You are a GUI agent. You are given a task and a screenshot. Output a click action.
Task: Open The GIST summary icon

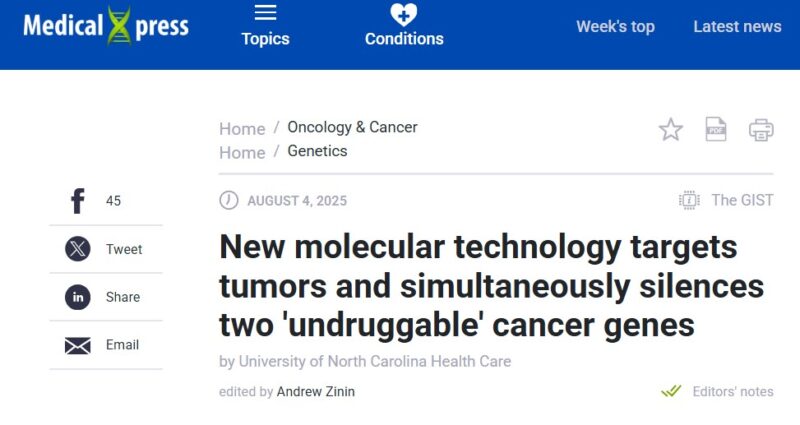tap(689, 200)
